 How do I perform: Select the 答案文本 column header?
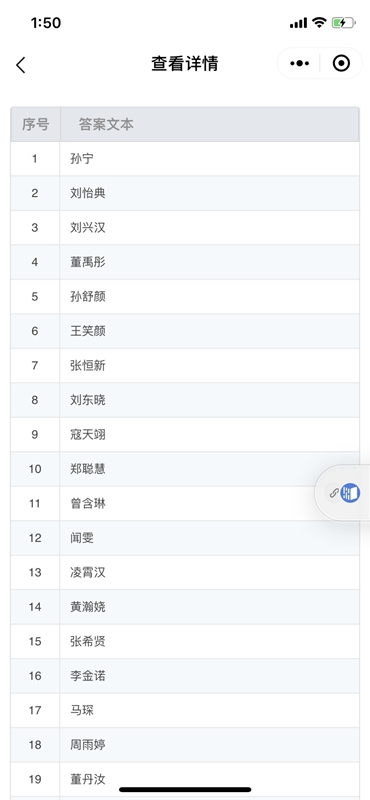point(106,124)
